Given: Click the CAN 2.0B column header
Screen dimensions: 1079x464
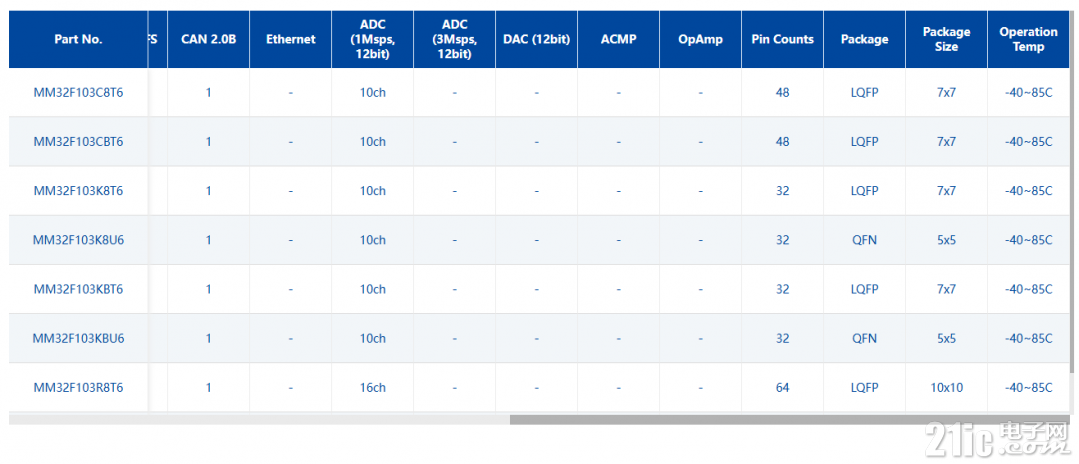Looking at the screenshot, I should [x=209, y=39].
